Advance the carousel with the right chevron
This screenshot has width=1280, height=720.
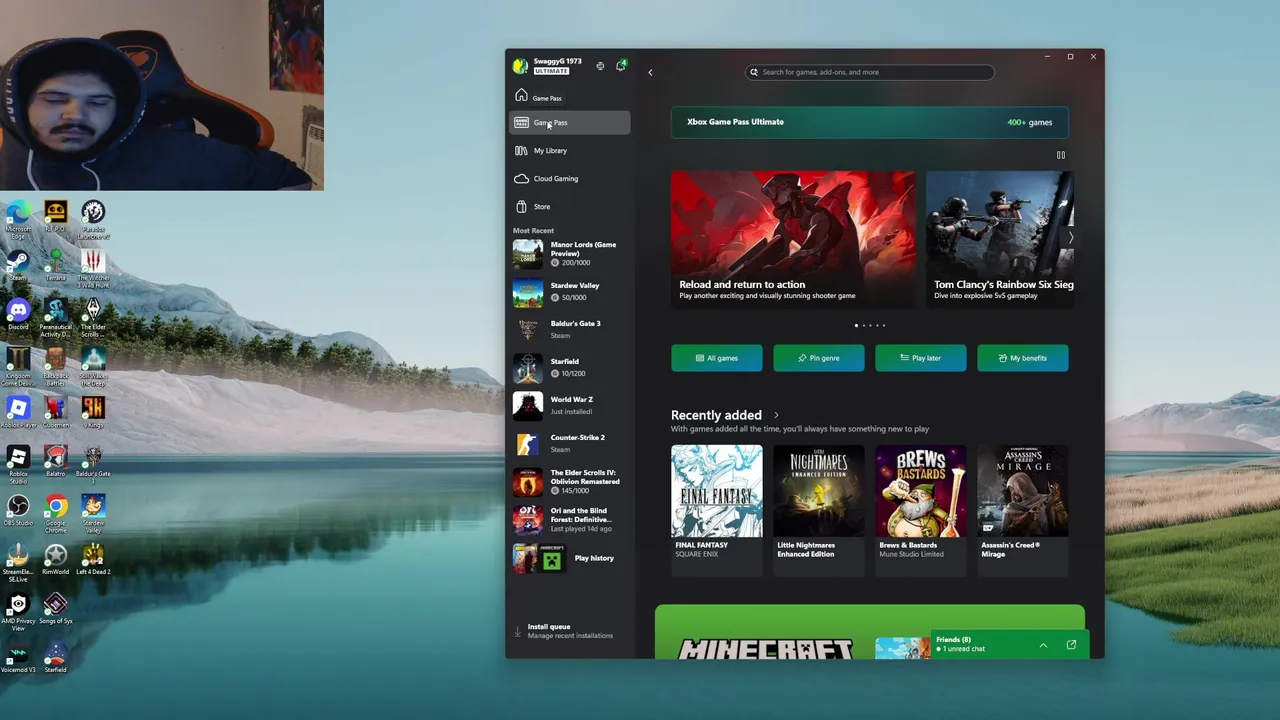(1070, 238)
